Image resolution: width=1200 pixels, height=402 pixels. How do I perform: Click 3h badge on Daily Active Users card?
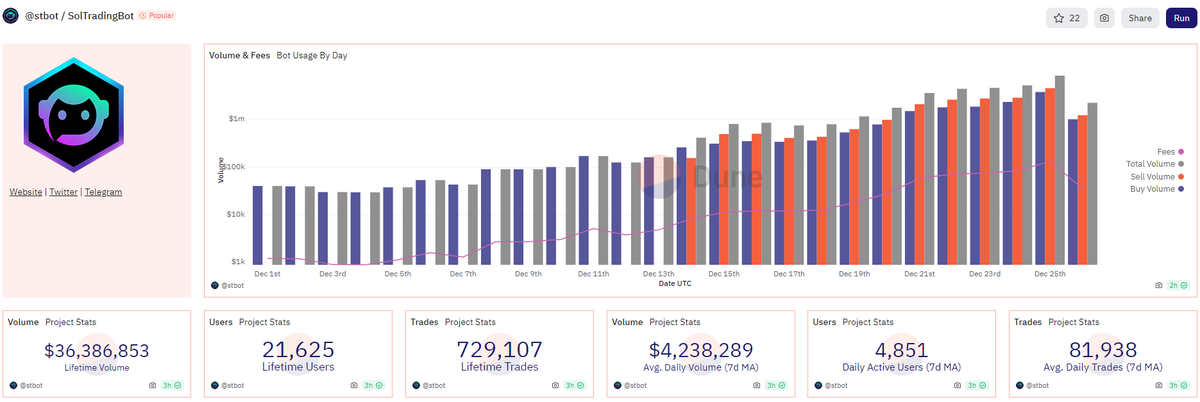click(x=978, y=385)
